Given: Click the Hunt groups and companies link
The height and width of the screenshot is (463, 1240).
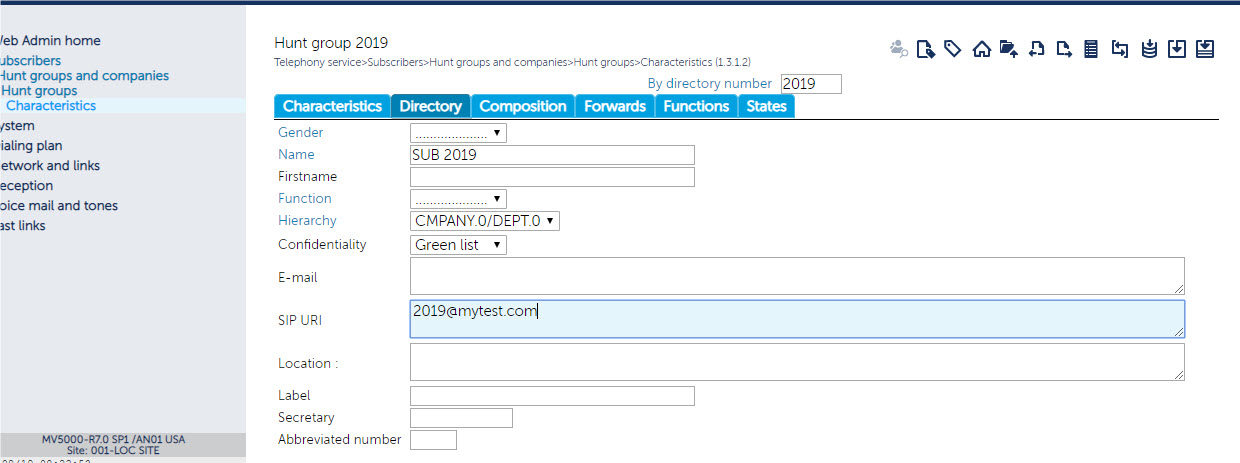Looking at the screenshot, I should tap(84, 76).
